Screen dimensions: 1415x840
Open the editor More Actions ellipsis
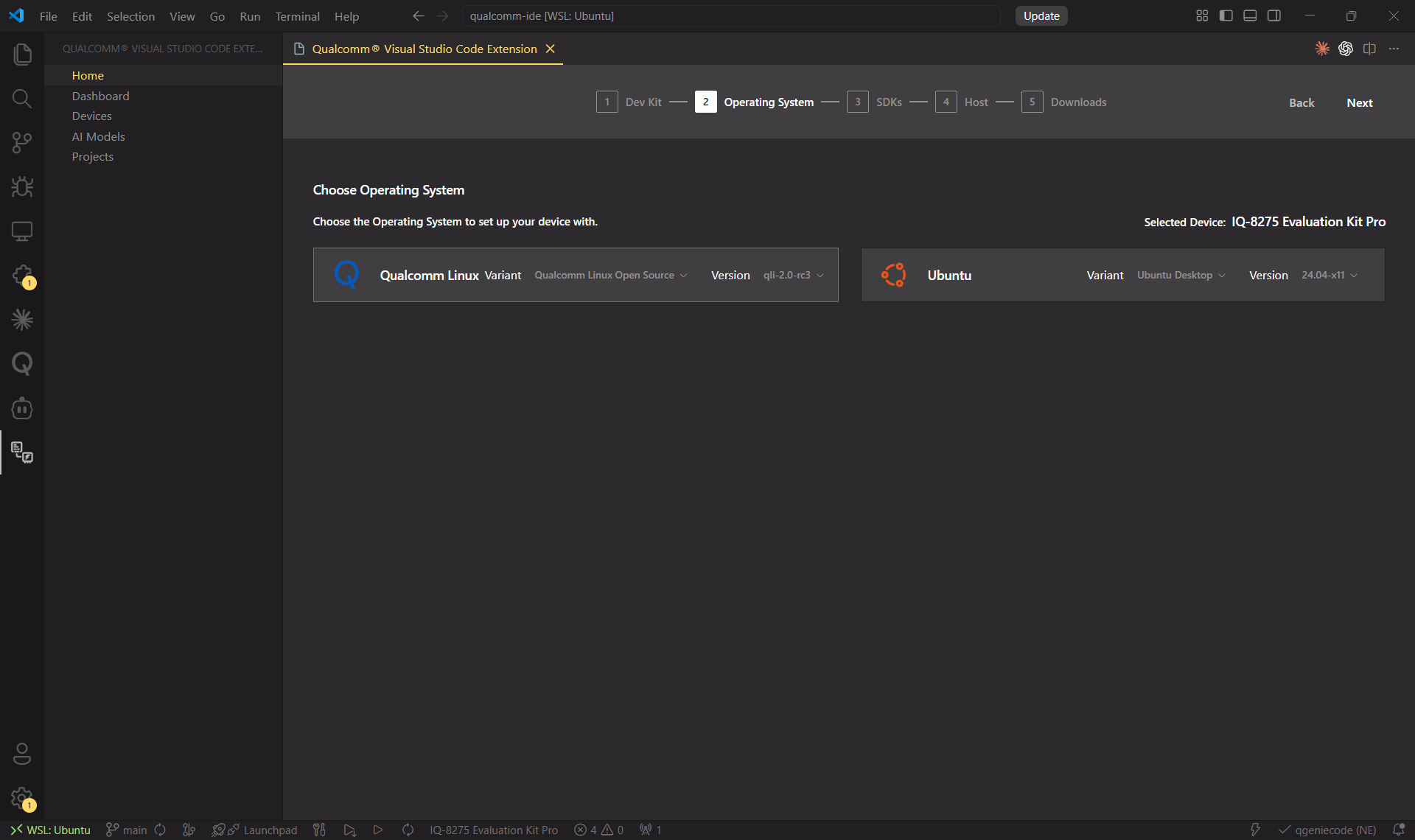[x=1394, y=49]
